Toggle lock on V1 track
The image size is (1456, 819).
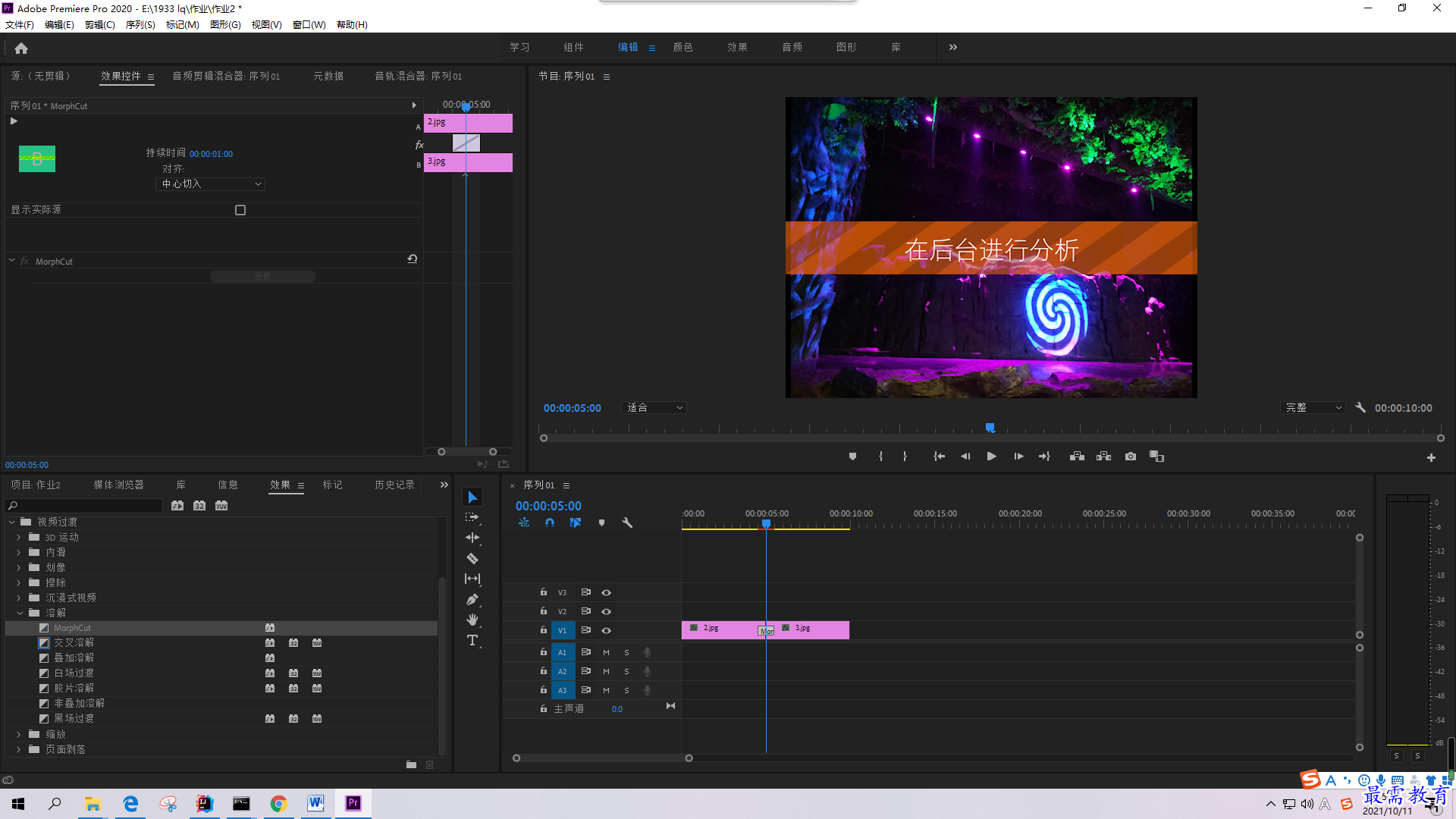[x=544, y=630]
